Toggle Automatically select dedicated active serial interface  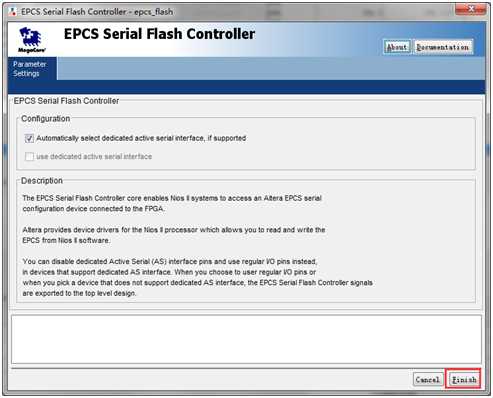(29, 138)
